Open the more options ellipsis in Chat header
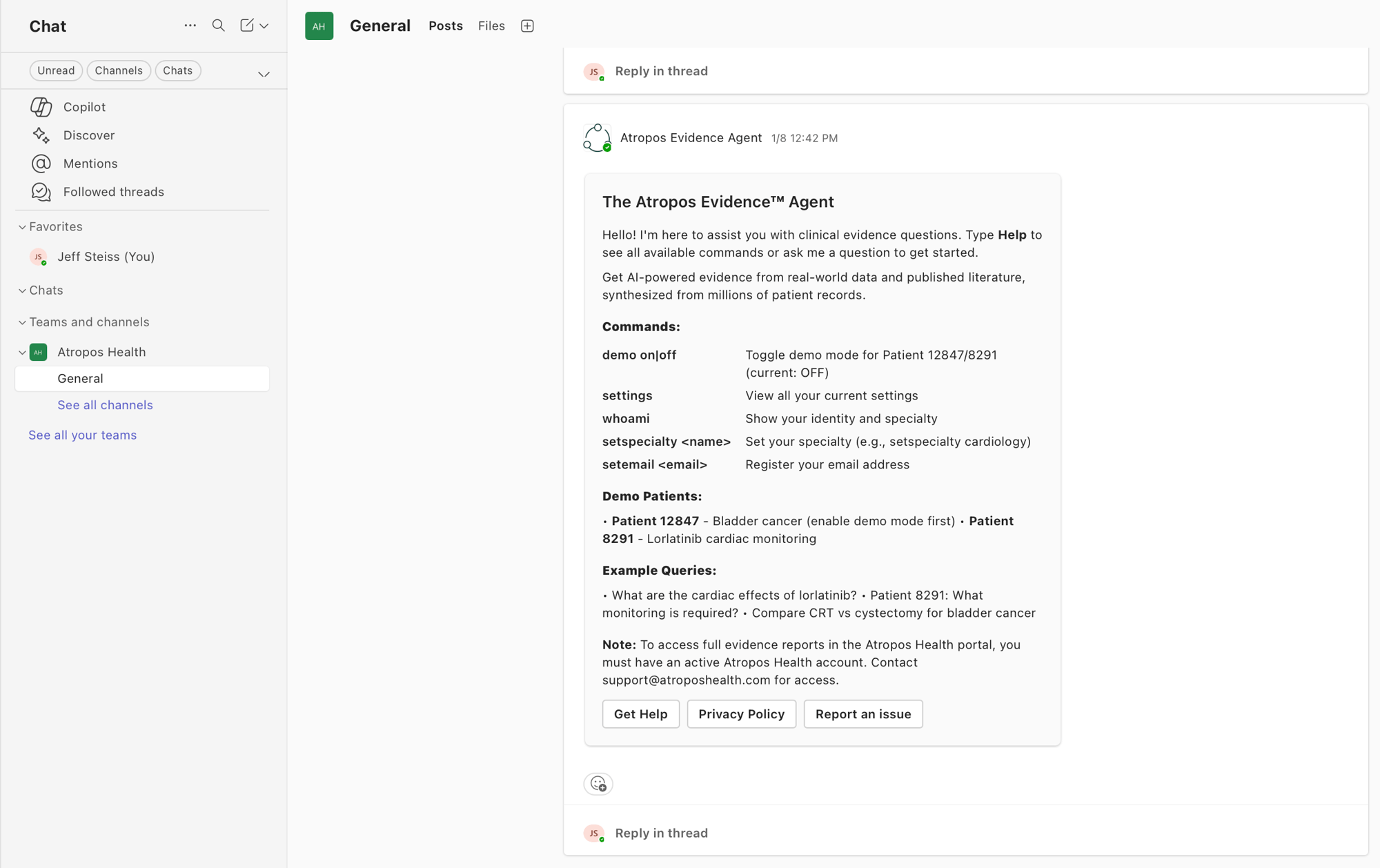Screen dimensions: 1380x868 [190, 26]
